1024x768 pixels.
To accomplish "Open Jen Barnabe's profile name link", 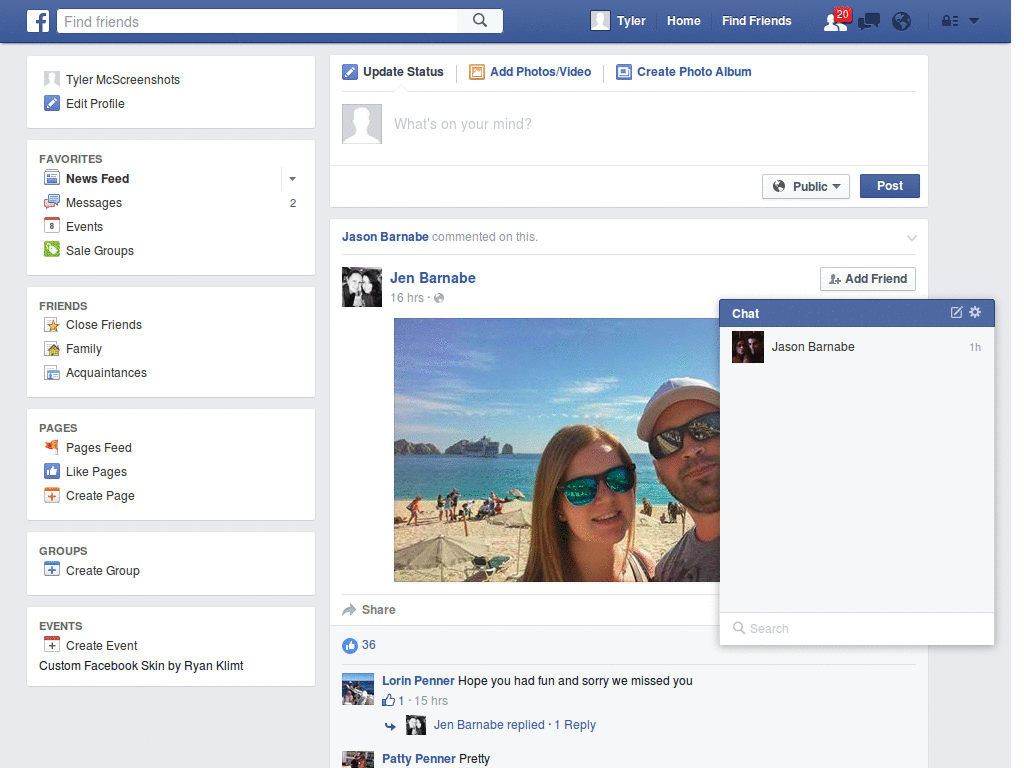I will [433, 278].
